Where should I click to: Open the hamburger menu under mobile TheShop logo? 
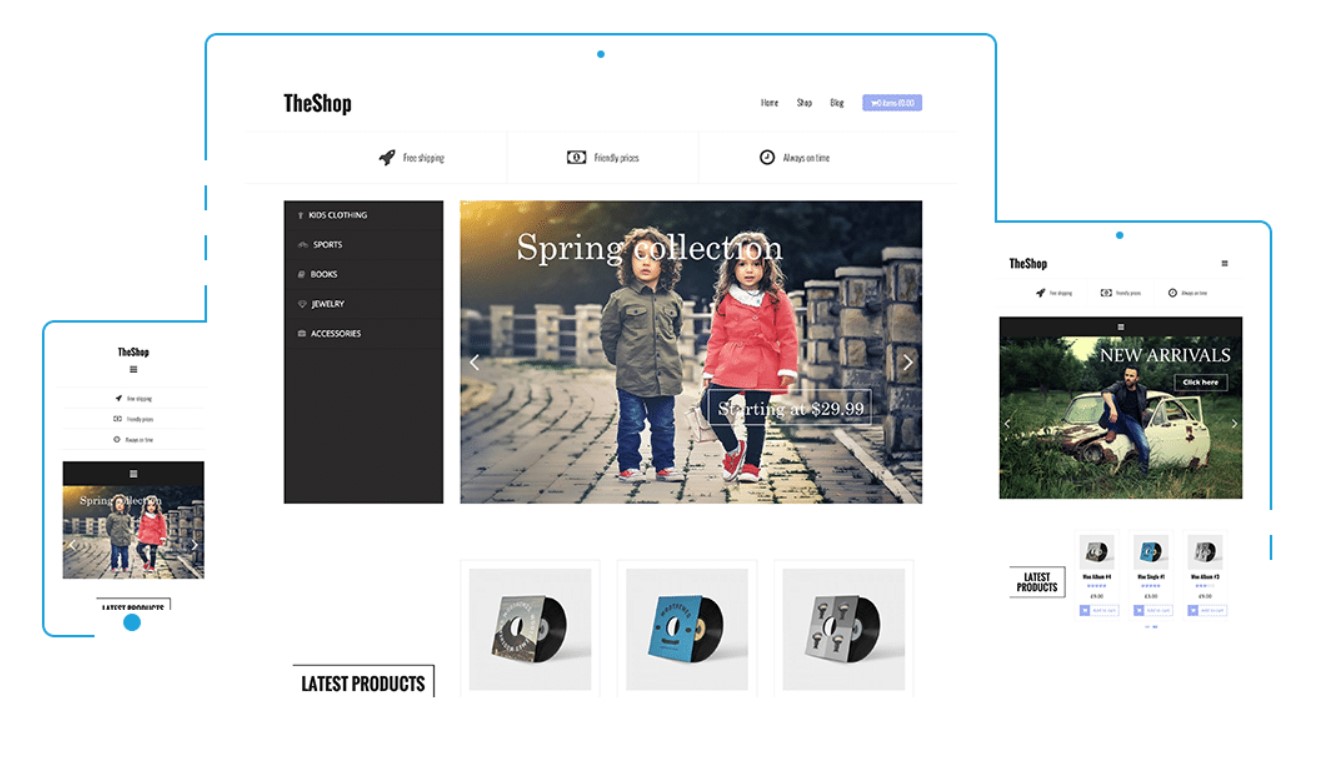(133, 369)
